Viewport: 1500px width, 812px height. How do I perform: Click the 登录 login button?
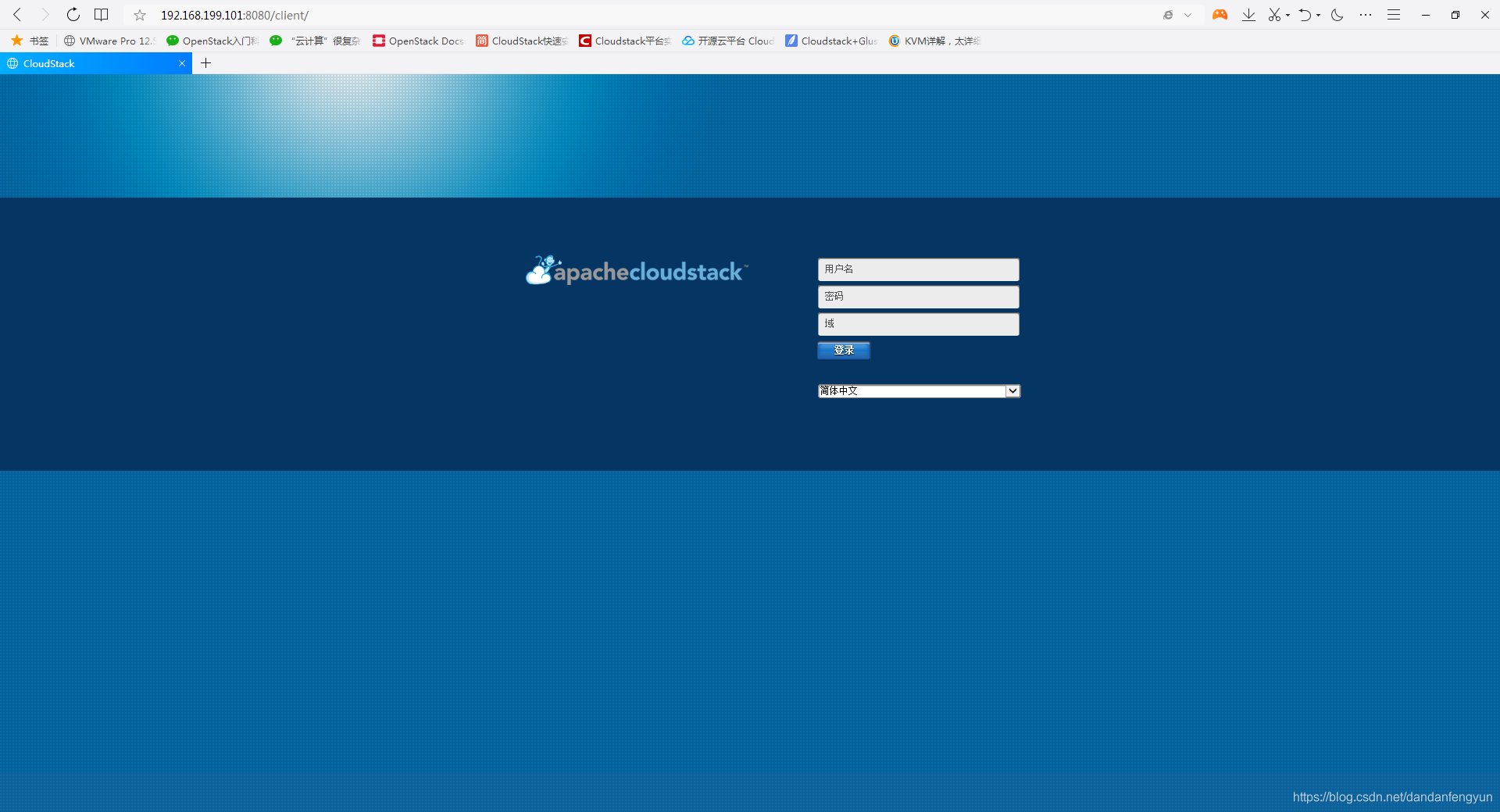(x=844, y=351)
